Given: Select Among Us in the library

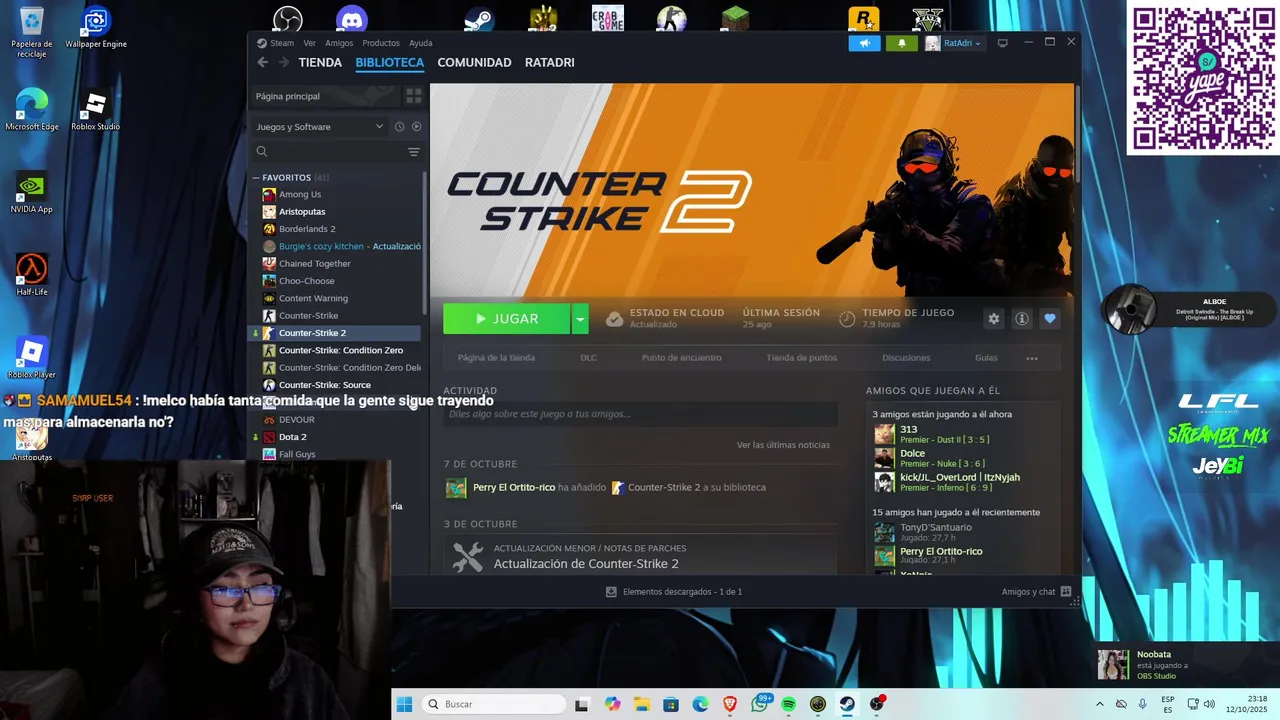Looking at the screenshot, I should [300, 194].
